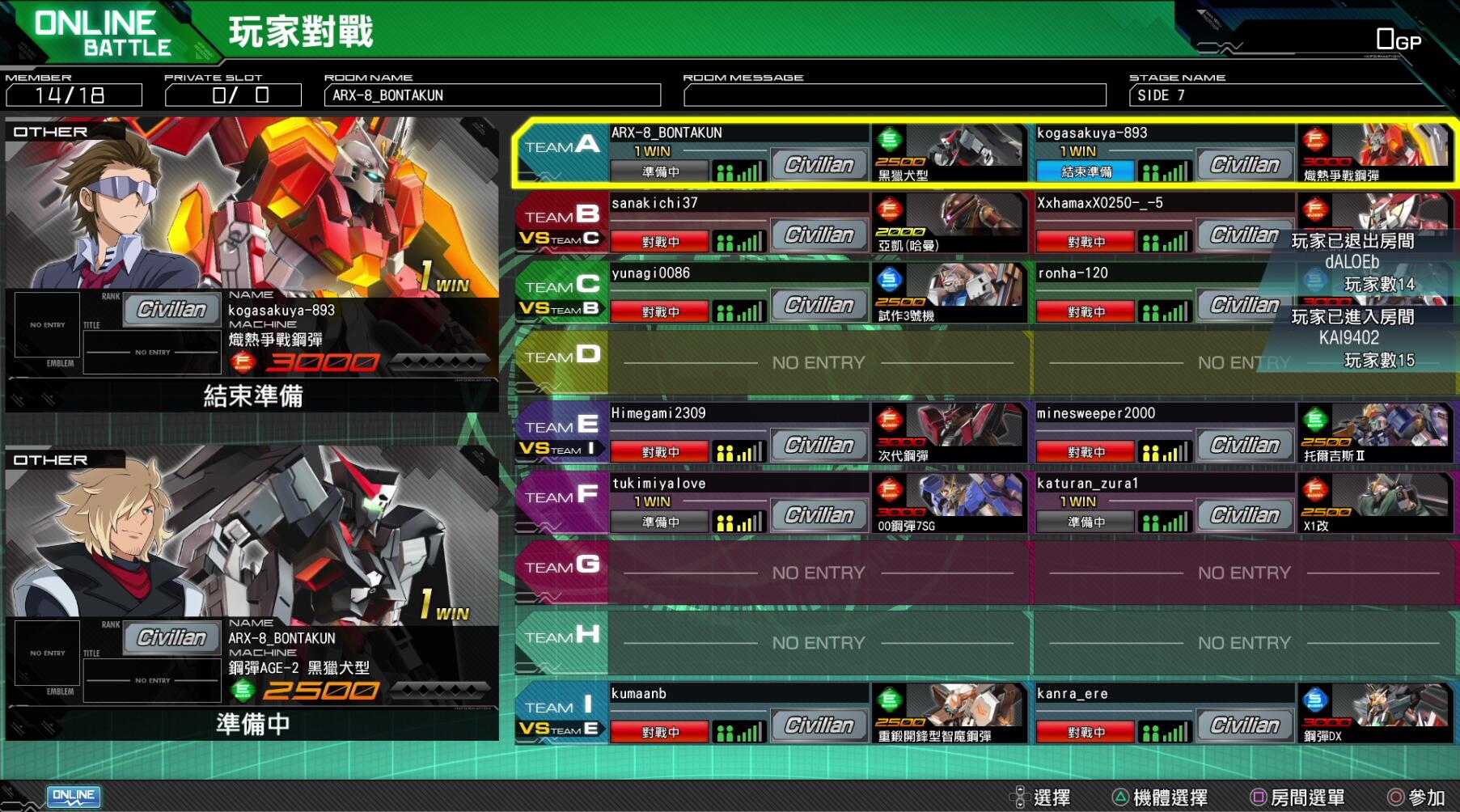Click the 次代鋼彈 mobile suit thumbnail
Screen dimensions: 1460x812
[x=965, y=425]
